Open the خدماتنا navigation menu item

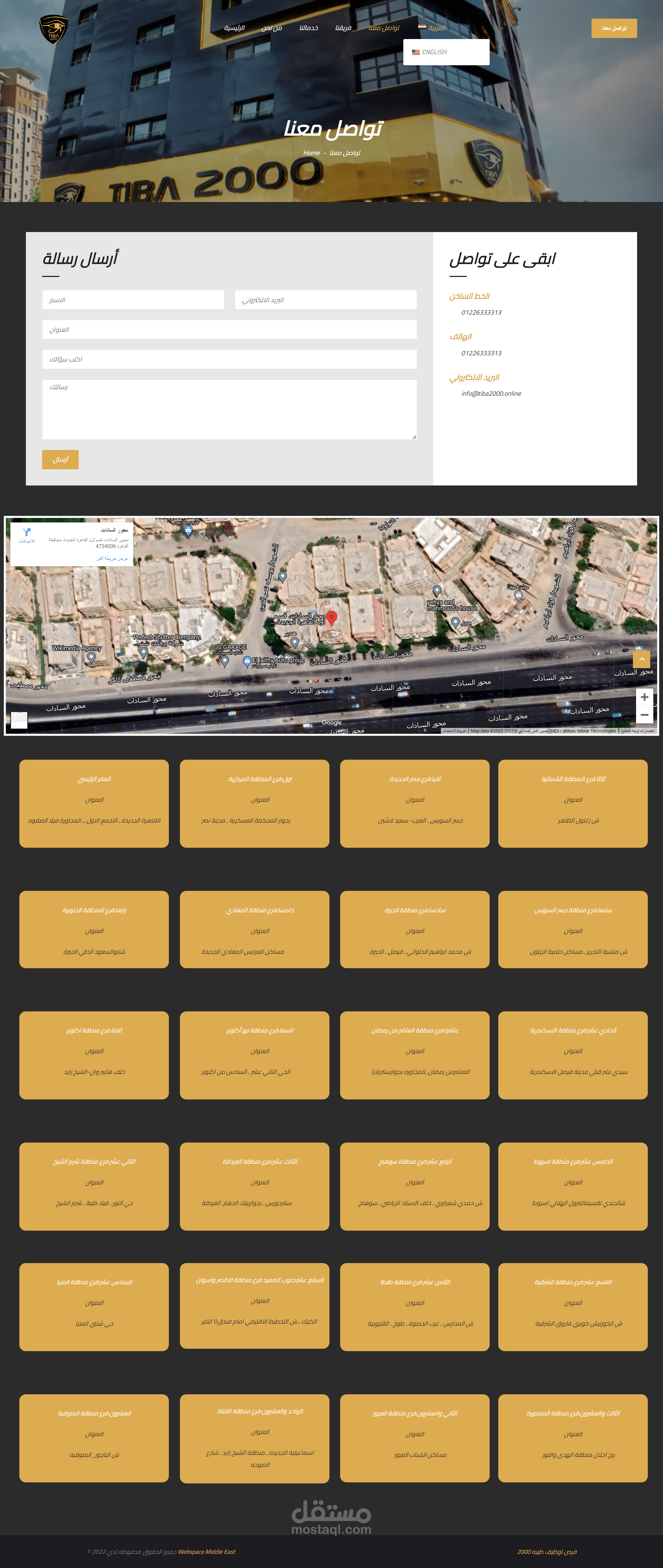click(x=309, y=28)
